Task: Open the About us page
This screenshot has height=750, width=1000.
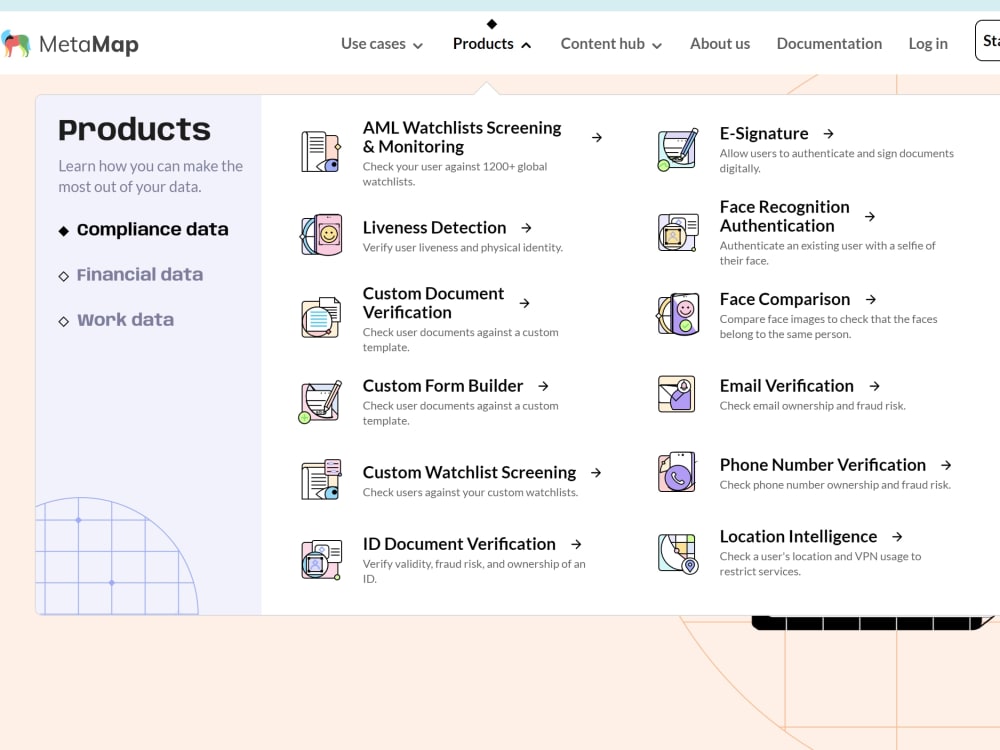Action: click(x=720, y=44)
